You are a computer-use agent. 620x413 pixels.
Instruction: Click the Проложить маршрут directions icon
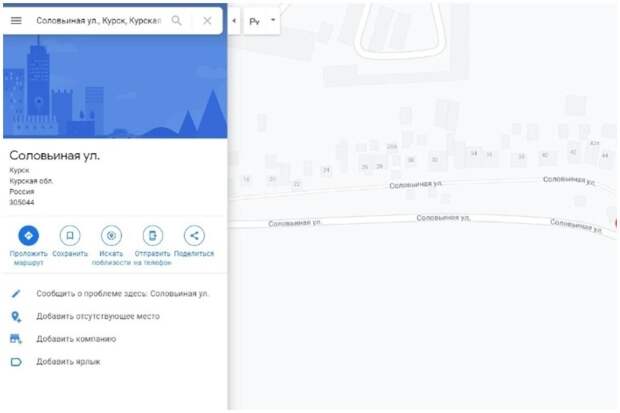click(x=28, y=236)
